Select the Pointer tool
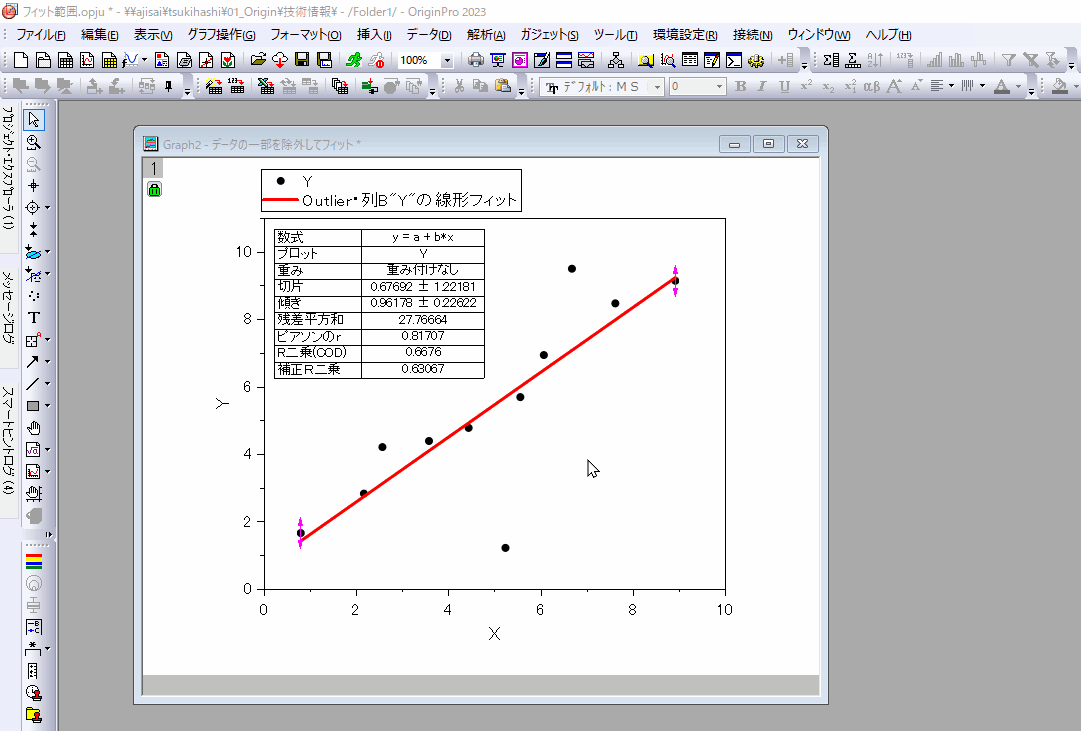1081x731 pixels. tap(33, 120)
